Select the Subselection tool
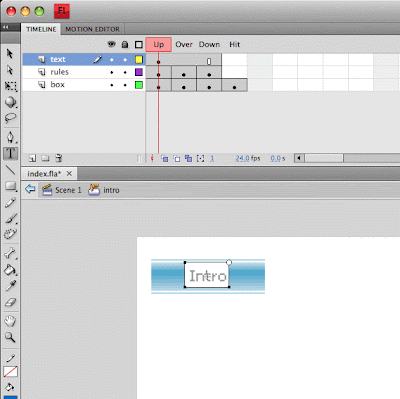 [10, 70]
